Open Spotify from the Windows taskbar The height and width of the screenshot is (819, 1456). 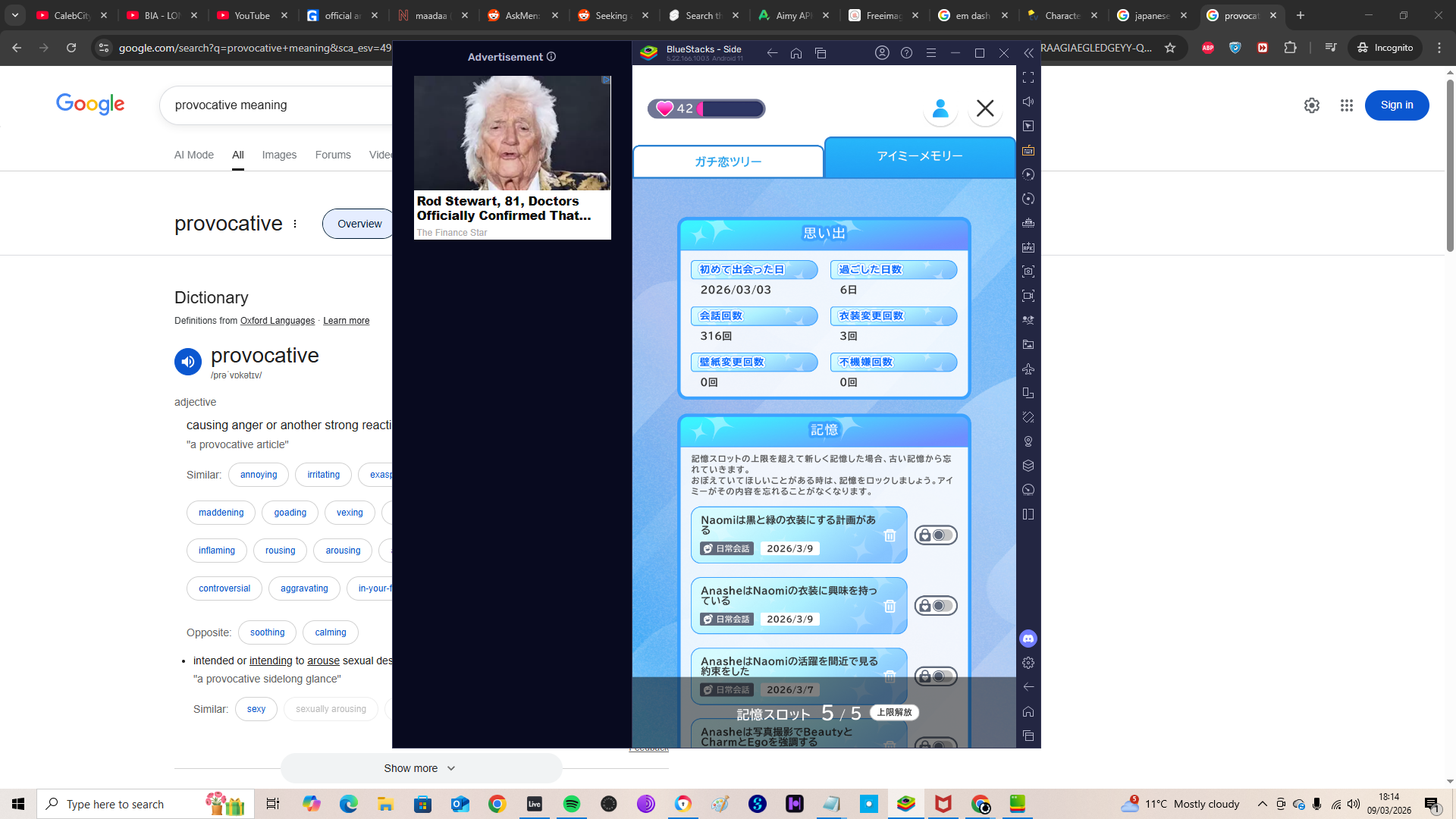click(572, 804)
